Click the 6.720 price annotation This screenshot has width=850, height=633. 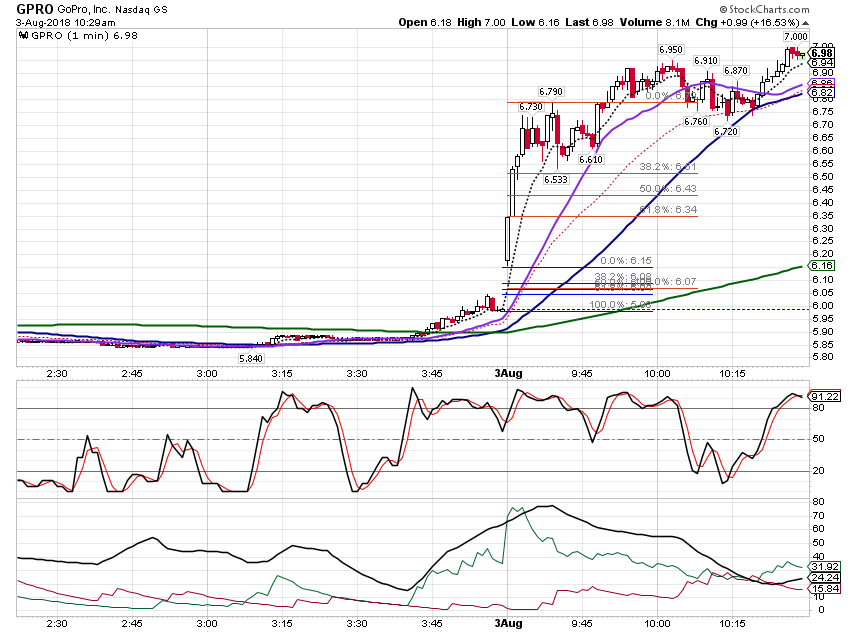[x=726, y=132]
